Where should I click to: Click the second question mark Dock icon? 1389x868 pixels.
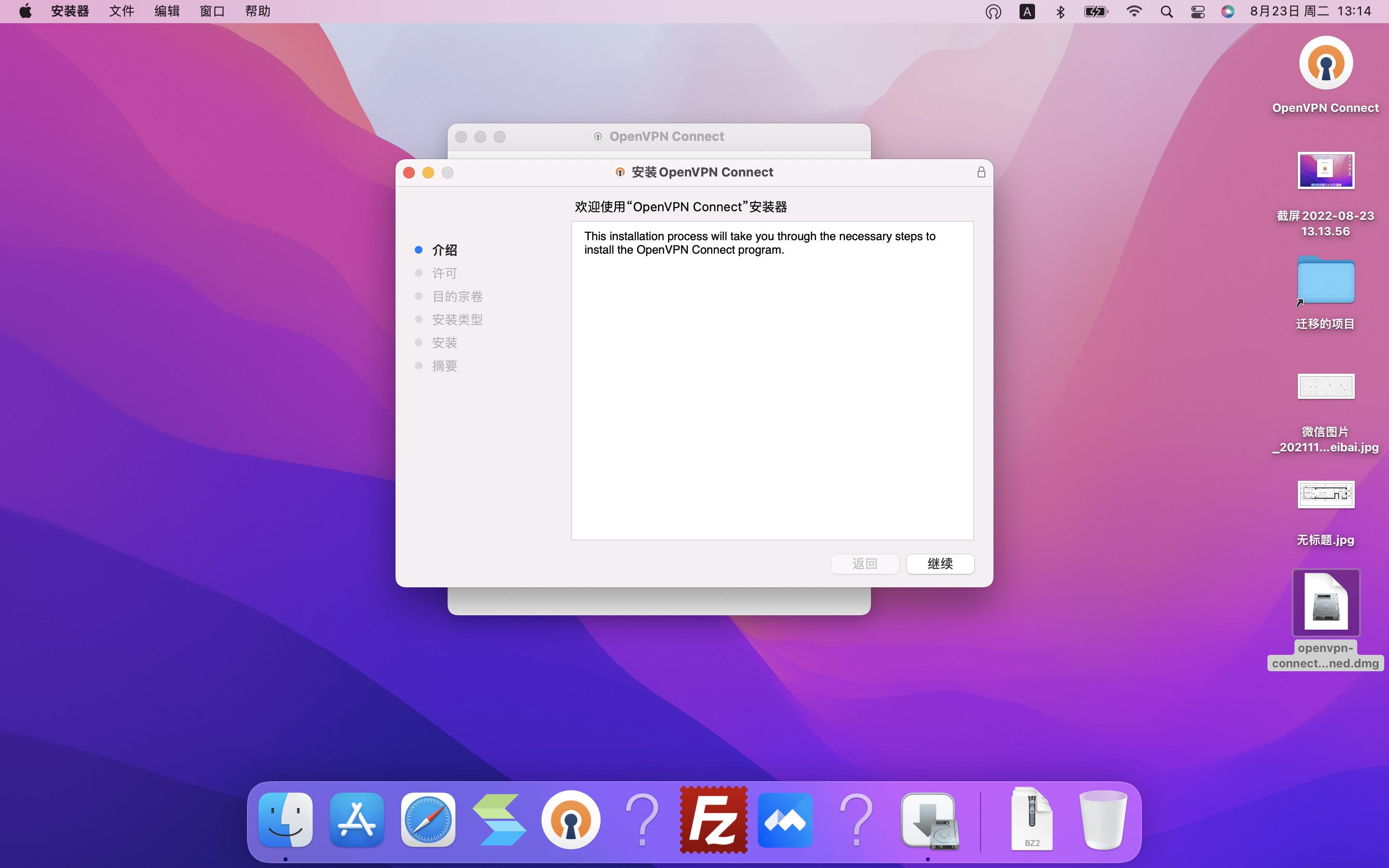pyautogui.click(x=857, y=820)
